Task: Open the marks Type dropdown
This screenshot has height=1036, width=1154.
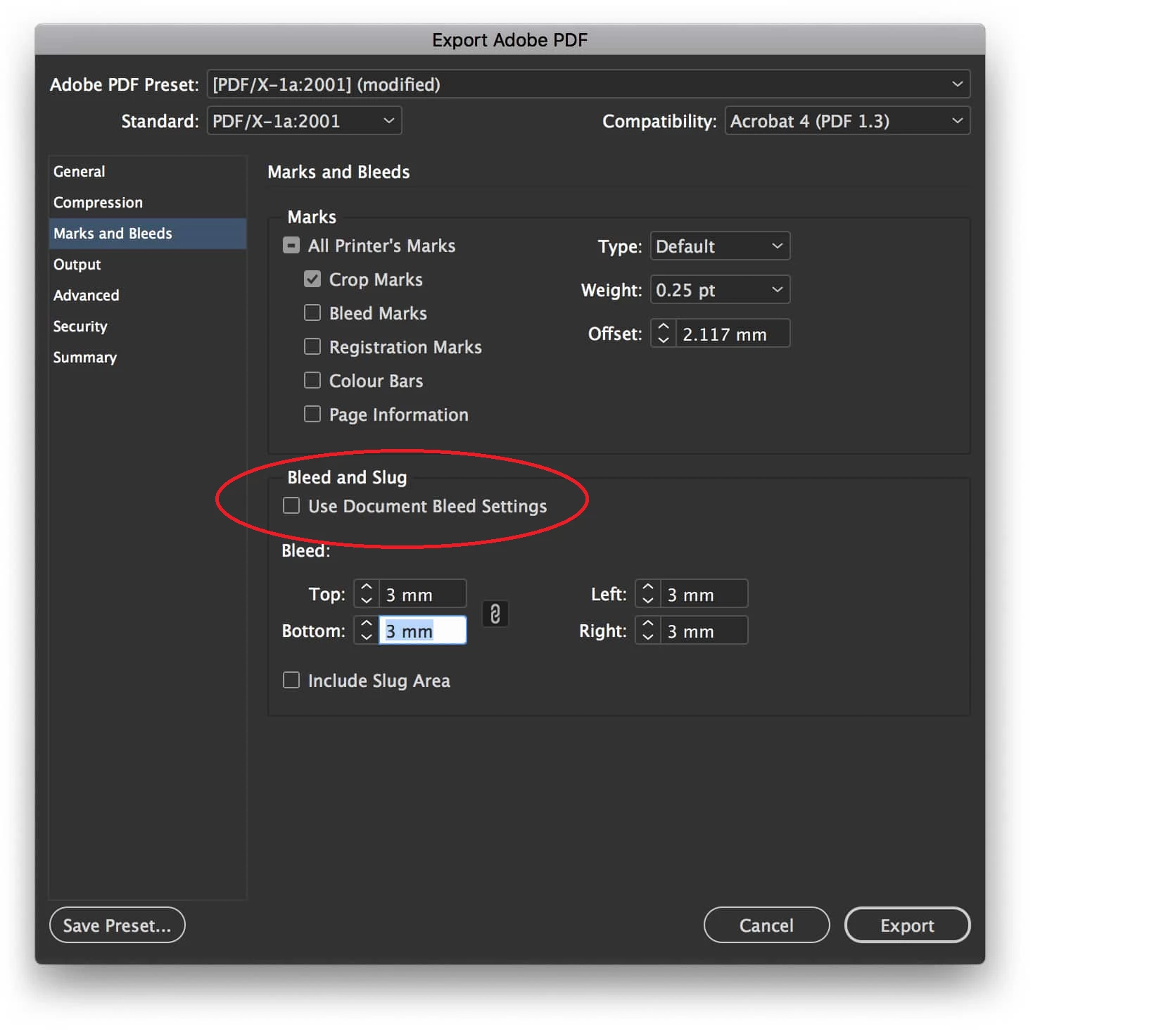Action: [720, 246]
